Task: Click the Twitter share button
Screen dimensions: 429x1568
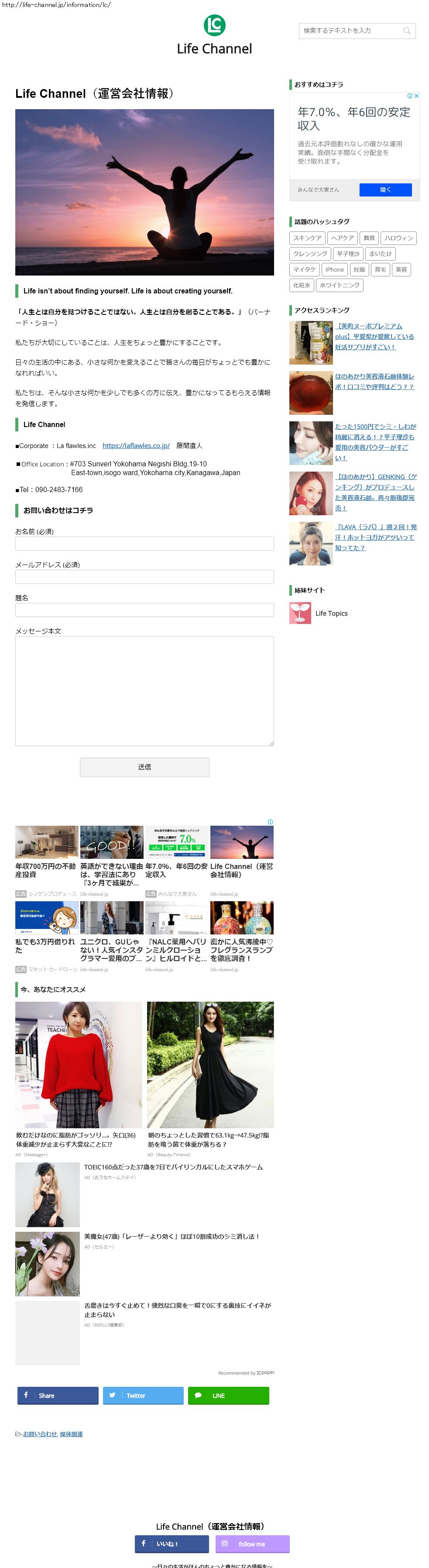Action: click(x=143, y=1395)
